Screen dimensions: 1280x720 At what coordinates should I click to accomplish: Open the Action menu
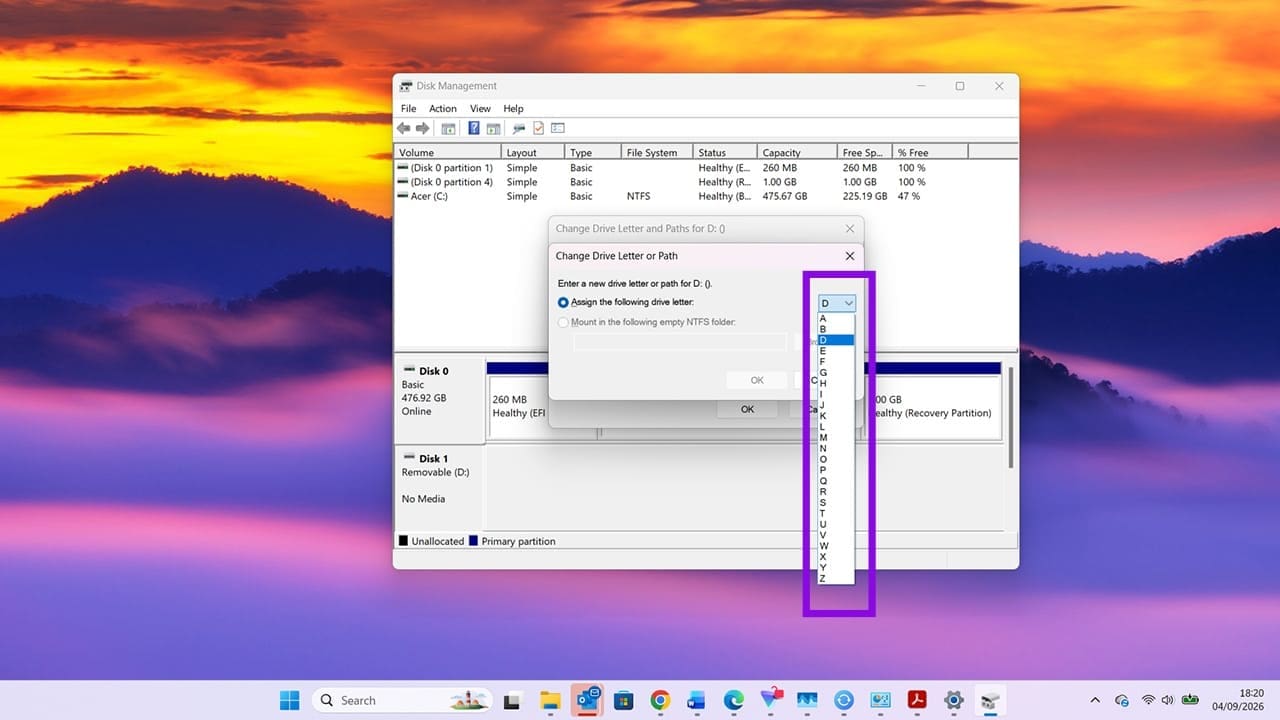(443, 108)
